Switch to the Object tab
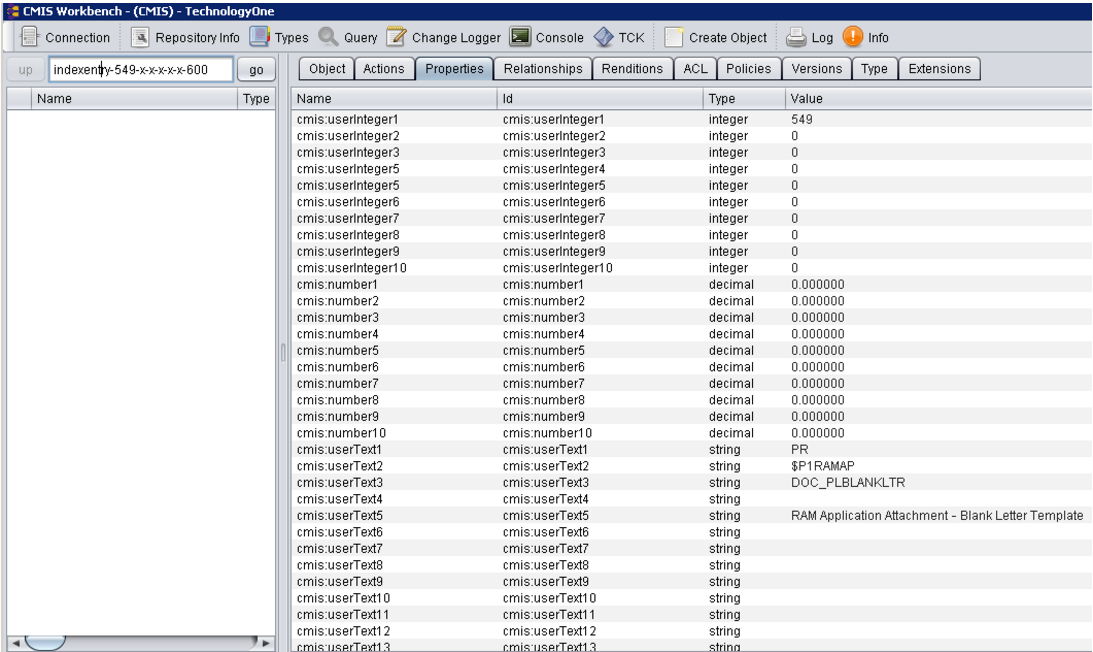 tap(327, 69)
